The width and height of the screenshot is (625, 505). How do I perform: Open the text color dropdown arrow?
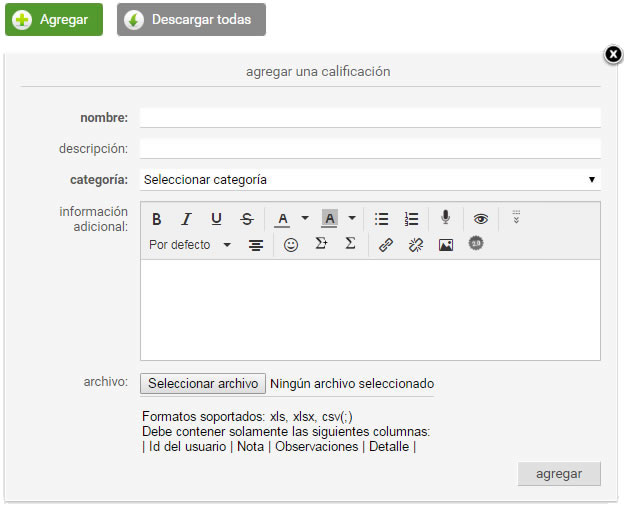pos(305,218)
